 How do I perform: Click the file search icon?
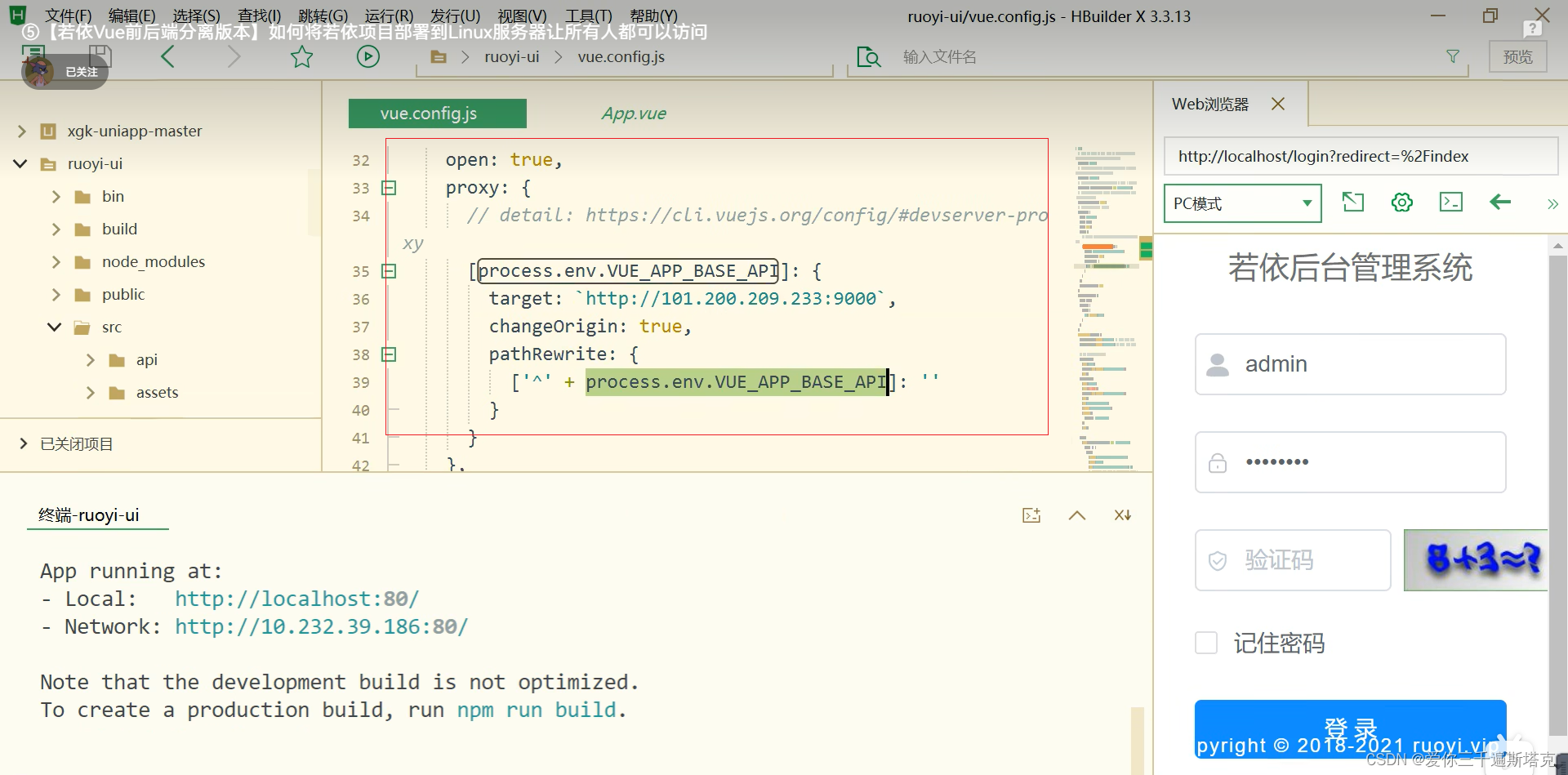point(869,56)
